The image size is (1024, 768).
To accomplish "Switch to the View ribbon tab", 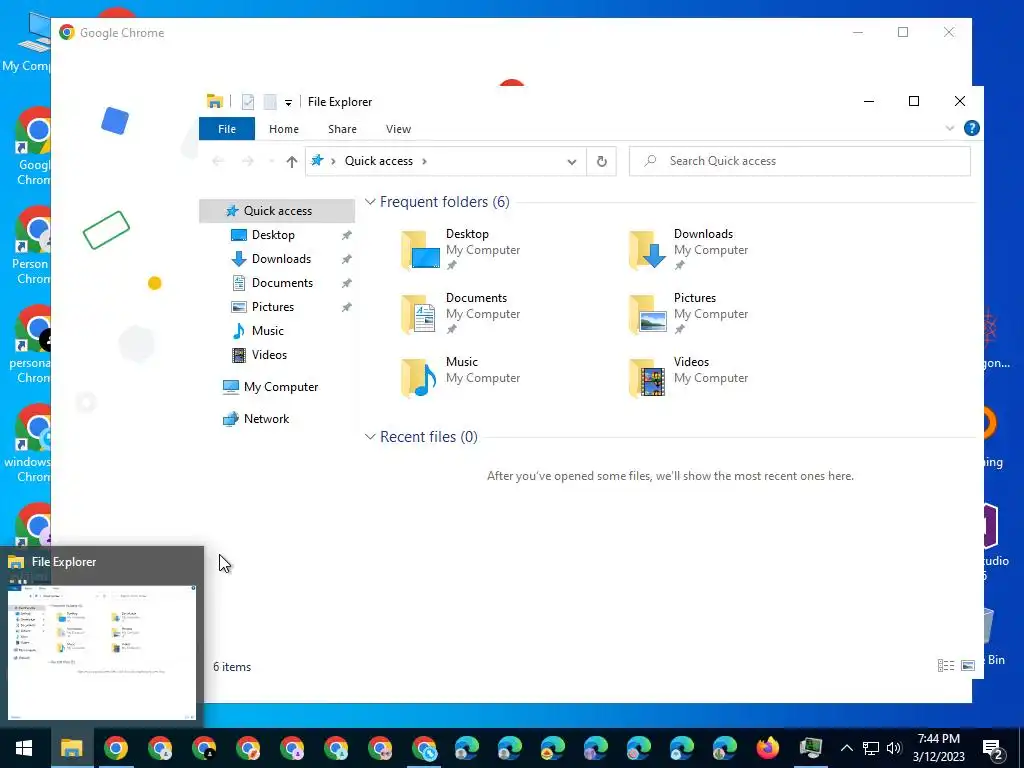I will pos(398,129).
